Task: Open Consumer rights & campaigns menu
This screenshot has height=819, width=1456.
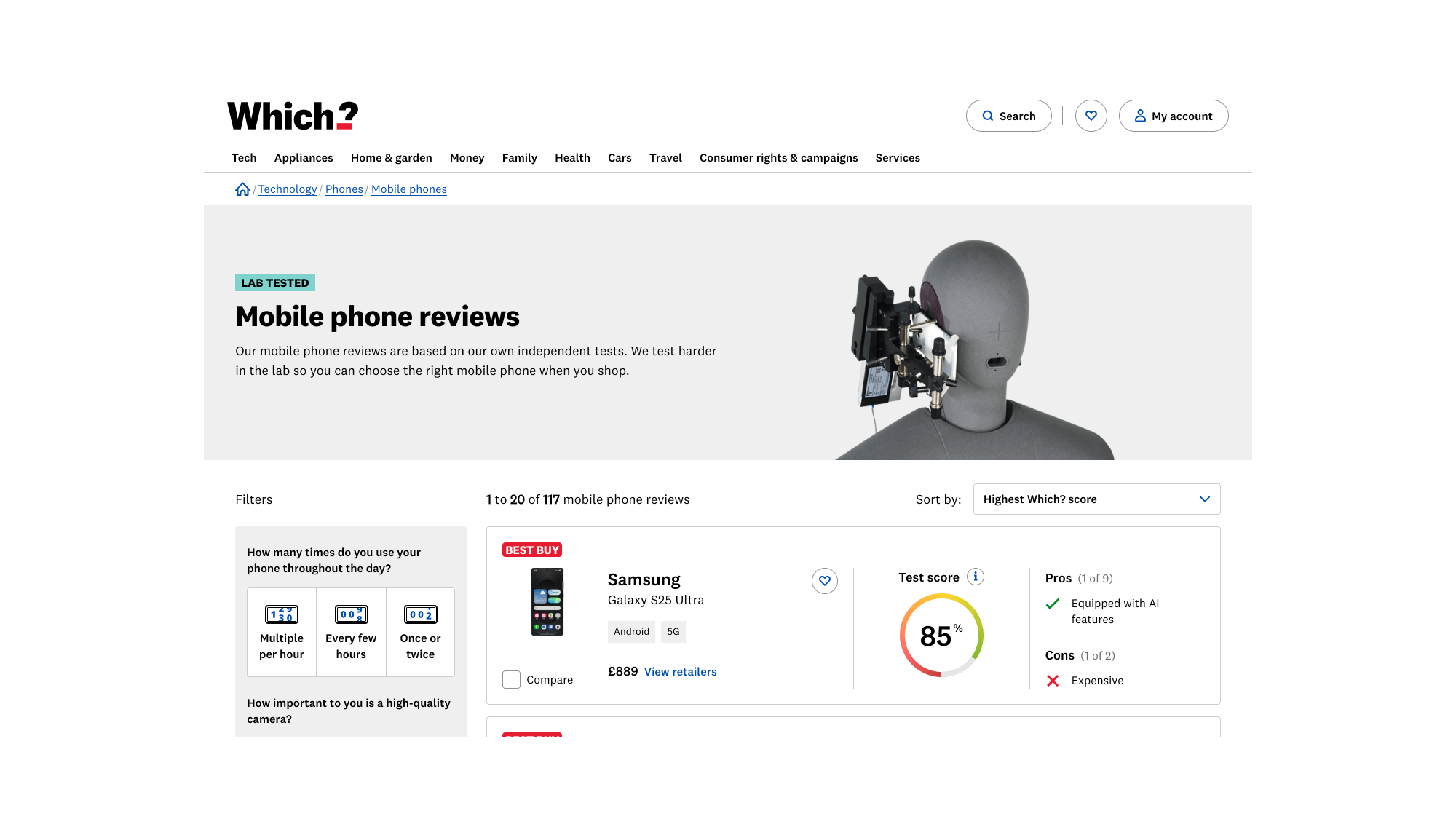Action: (778, 158)
